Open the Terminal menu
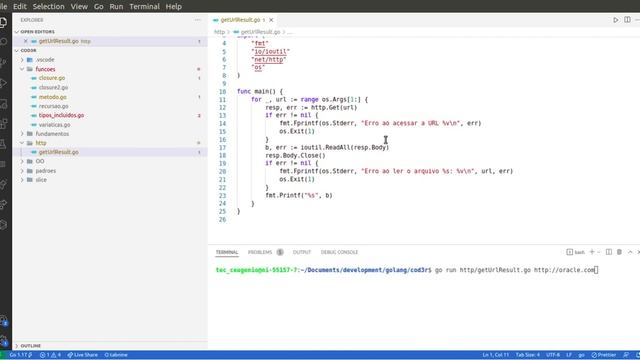The image size is (640, 360). 144,7
